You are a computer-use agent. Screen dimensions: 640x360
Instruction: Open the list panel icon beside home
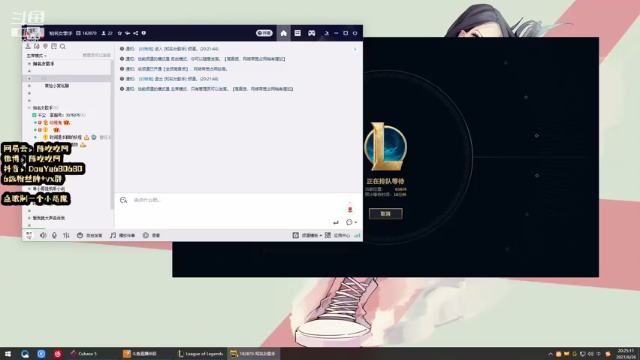point(298,33)
